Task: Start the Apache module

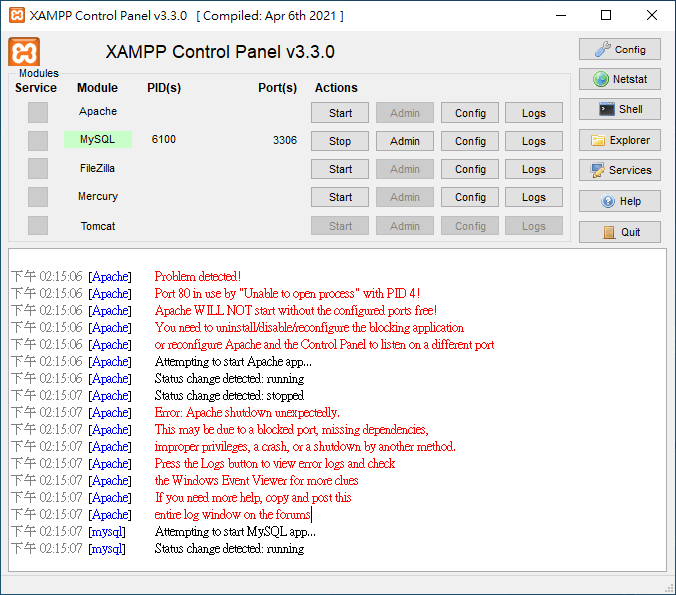Action: pos(340,113)
